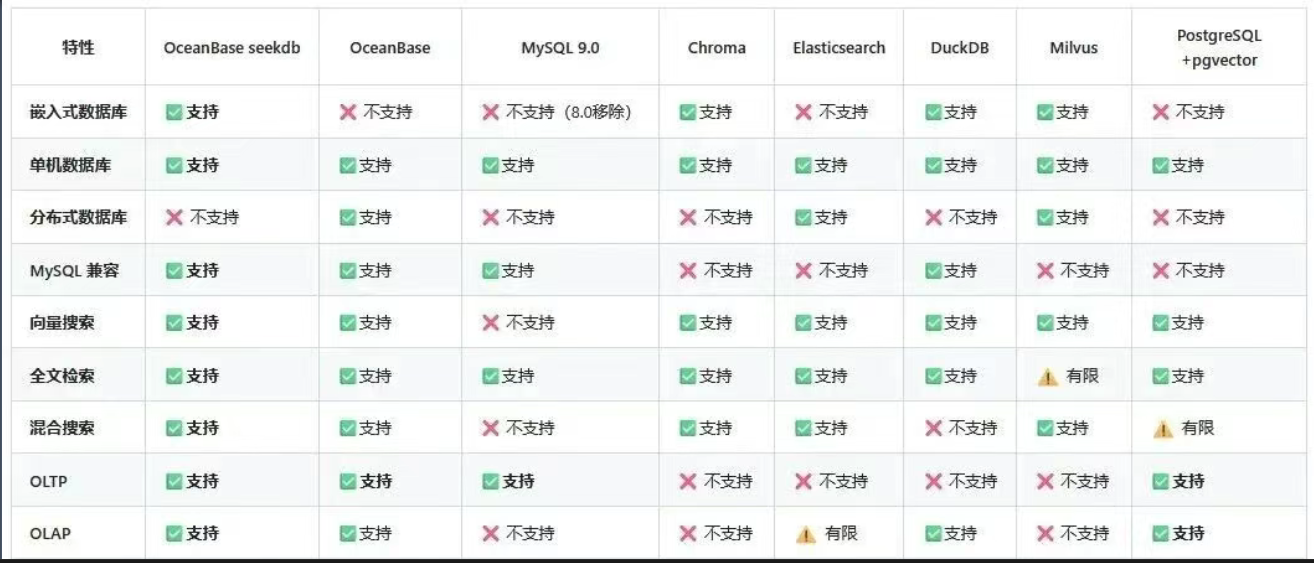Select the MySQL 9.0 column header
The width and height of the screenshot is (1314, 563).
pos(560,47)
